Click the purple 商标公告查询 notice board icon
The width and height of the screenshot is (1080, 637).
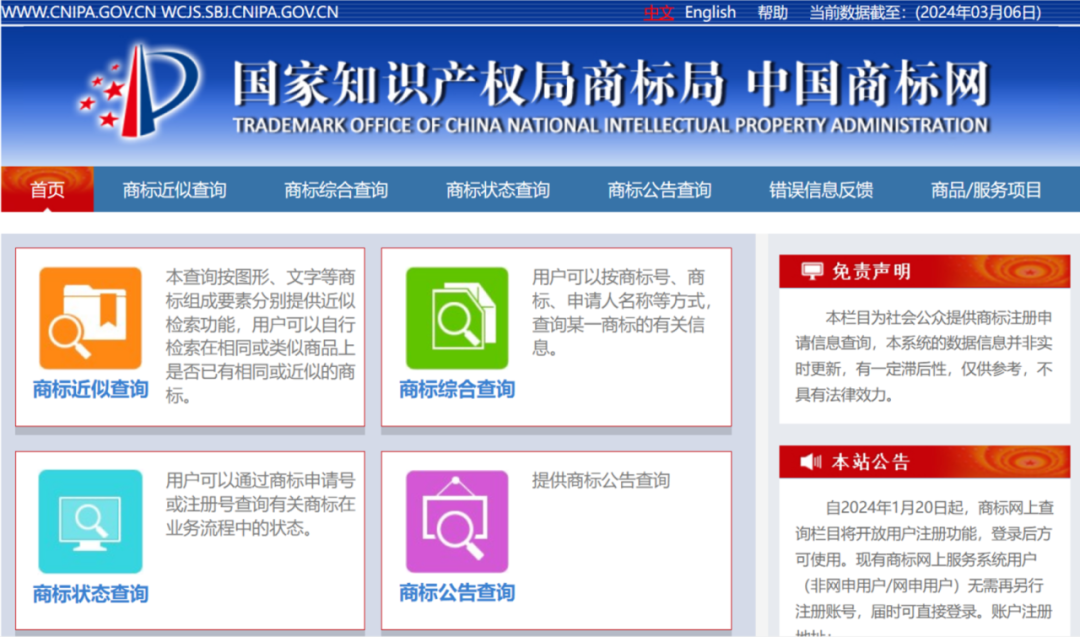(x=457, y=521)
